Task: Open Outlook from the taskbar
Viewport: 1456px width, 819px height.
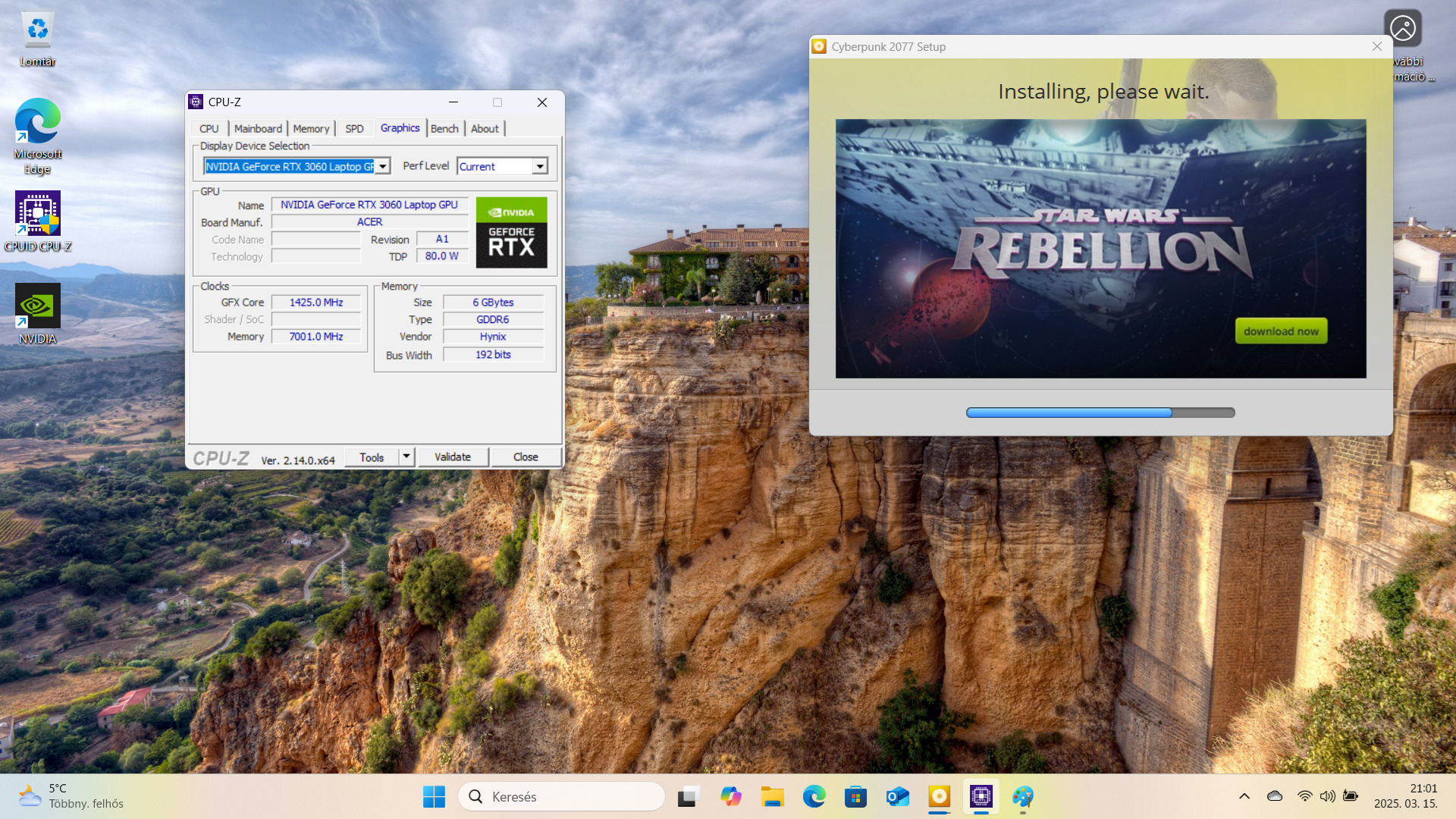Action: [x=898, y=796]
